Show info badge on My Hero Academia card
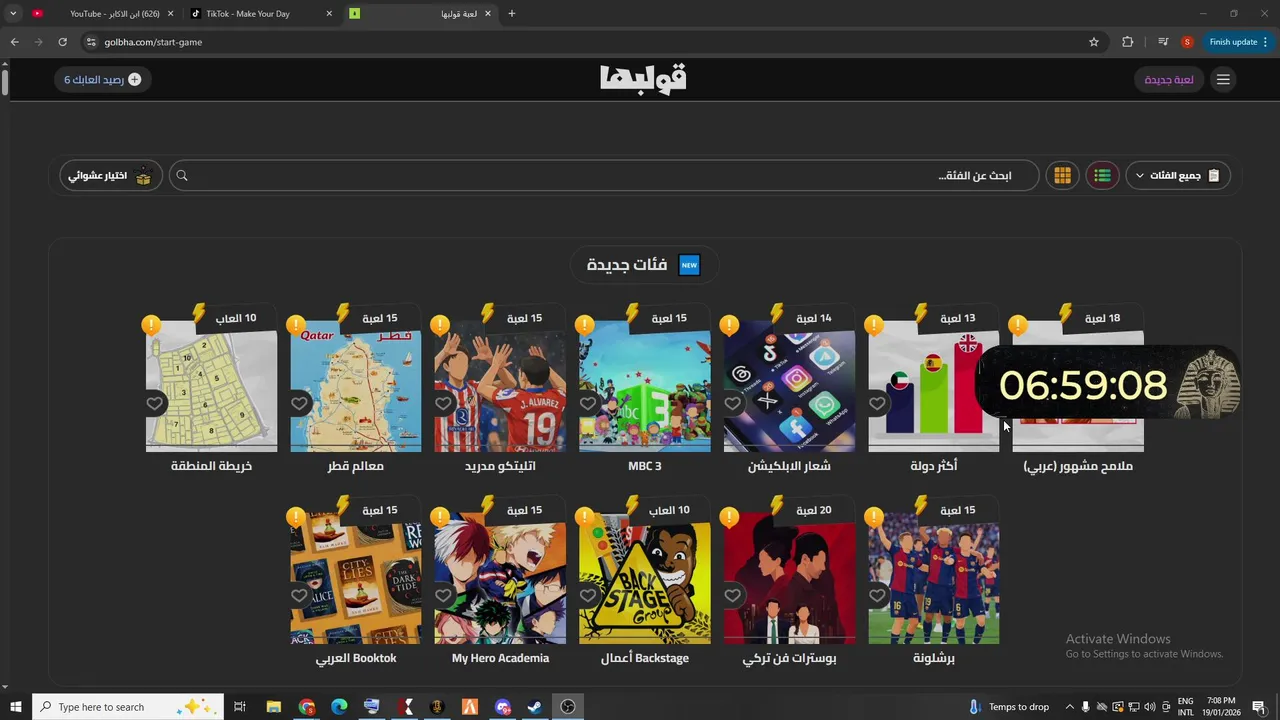Image resolution: width=1280 pixels, height=720 pixels. pos(440,517)
